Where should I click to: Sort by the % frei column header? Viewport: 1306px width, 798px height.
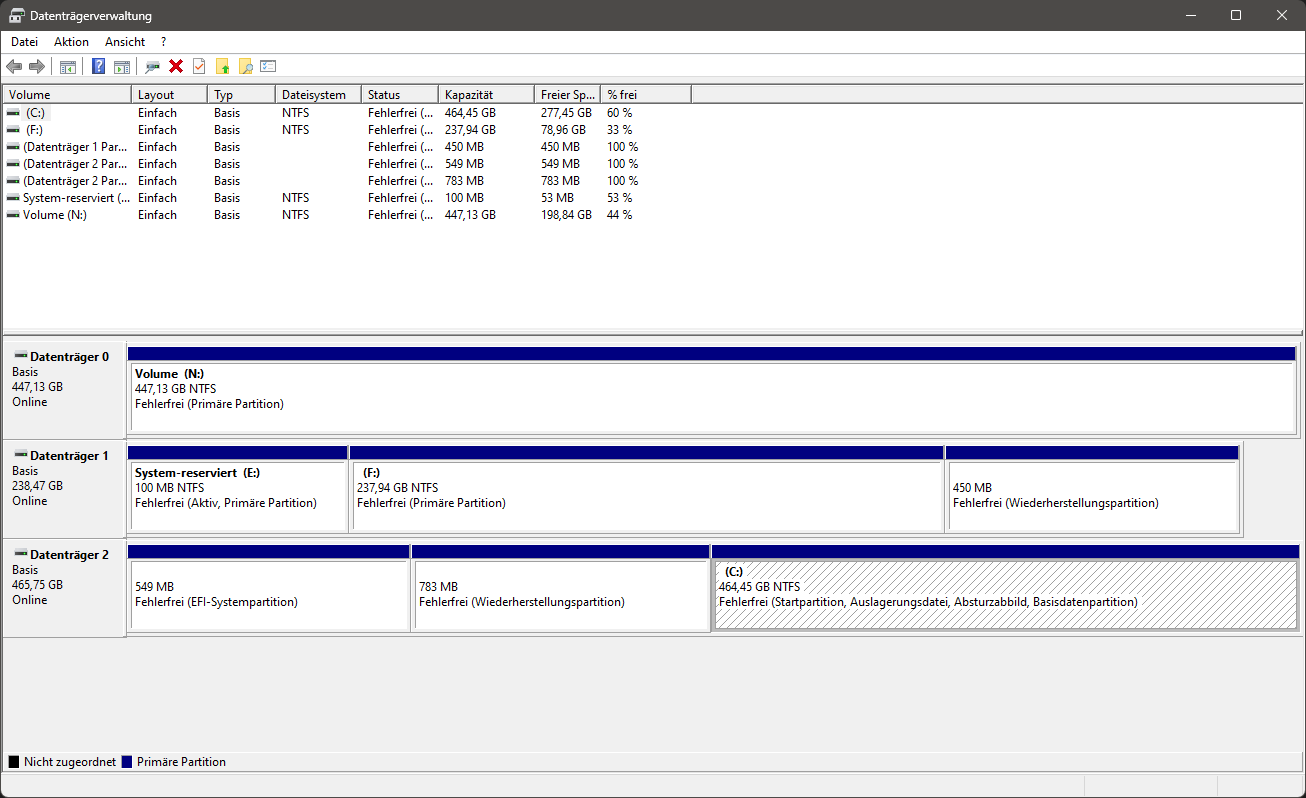[x=646, y=95]
